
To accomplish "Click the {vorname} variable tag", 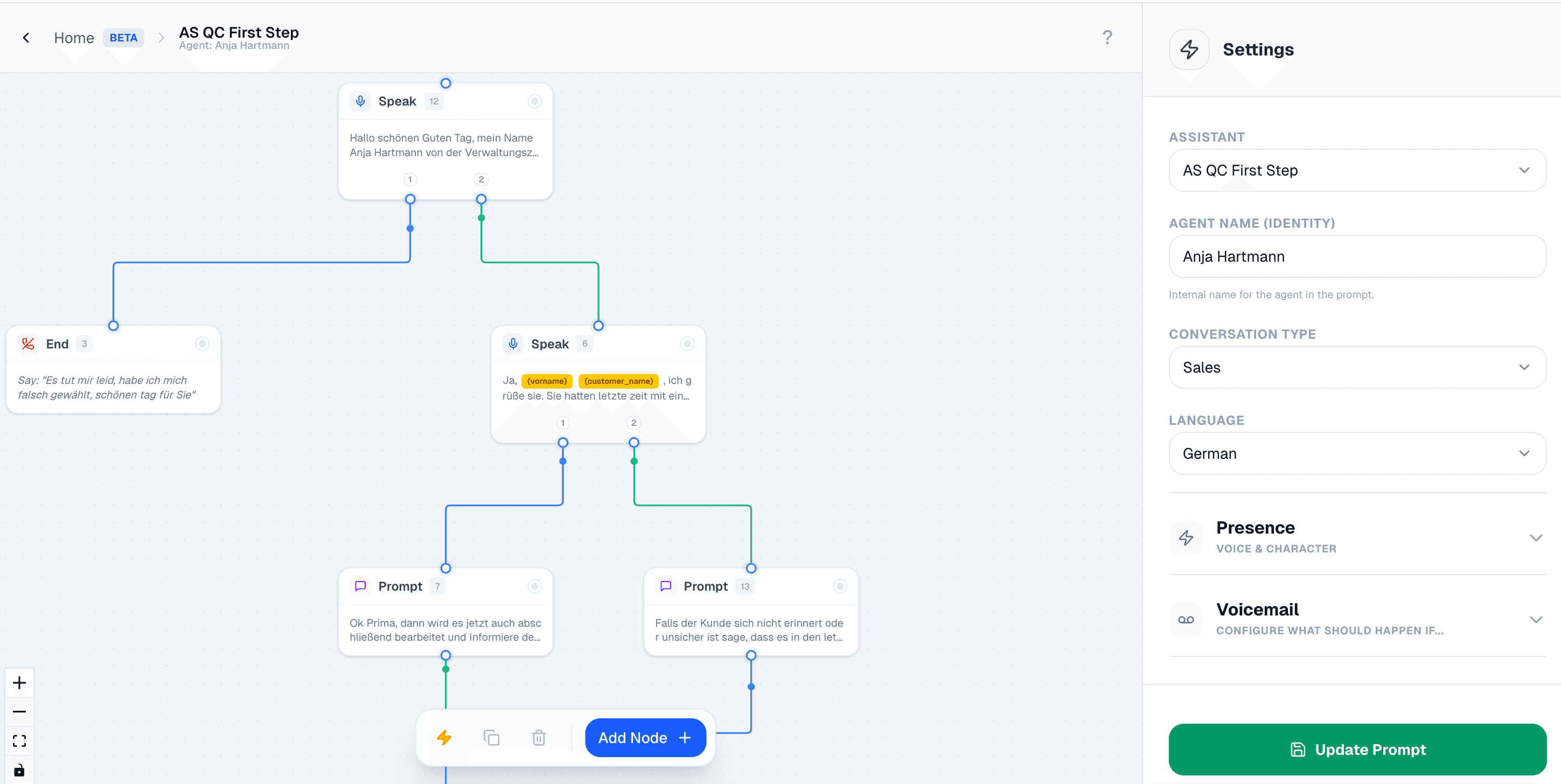I will 547,381.
